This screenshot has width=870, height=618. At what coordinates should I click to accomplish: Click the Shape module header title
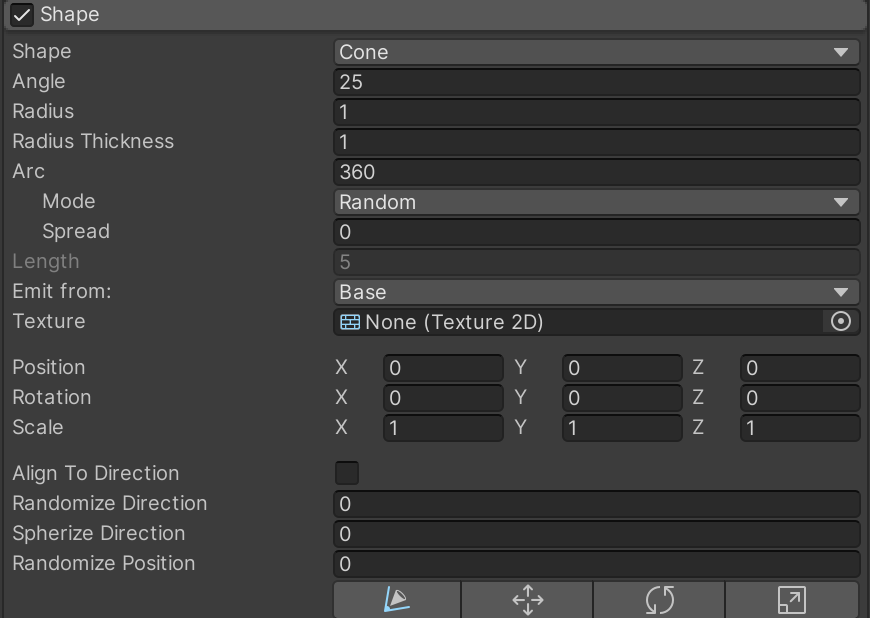pyautogui.click(x=70, y=15)
